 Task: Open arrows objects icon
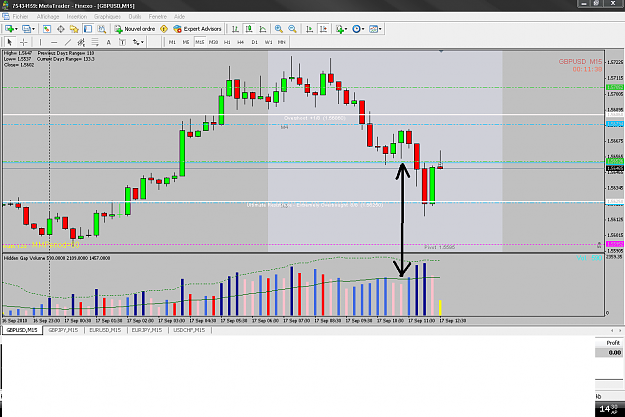click(136, 42)
